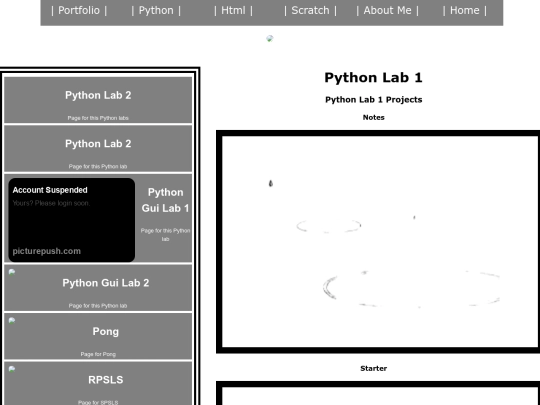Click the 'Page for SPSLS' subtitle
The image size is (540, 405).
pyautogui.click(x=98, y=403)
